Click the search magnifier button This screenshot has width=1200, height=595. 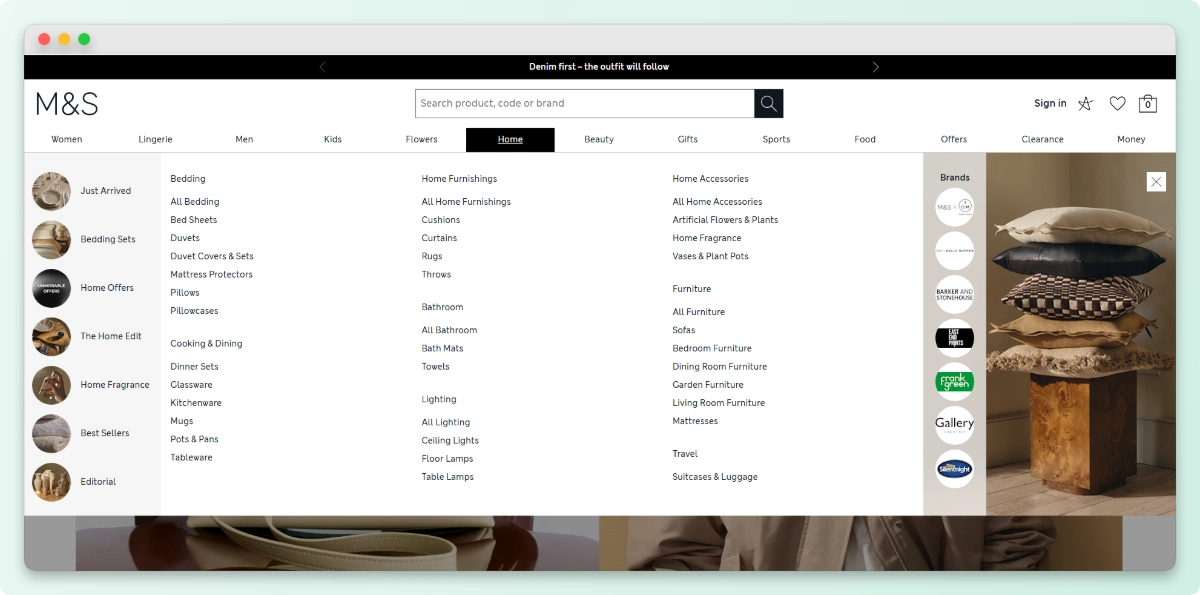click(x=768, y=103)
